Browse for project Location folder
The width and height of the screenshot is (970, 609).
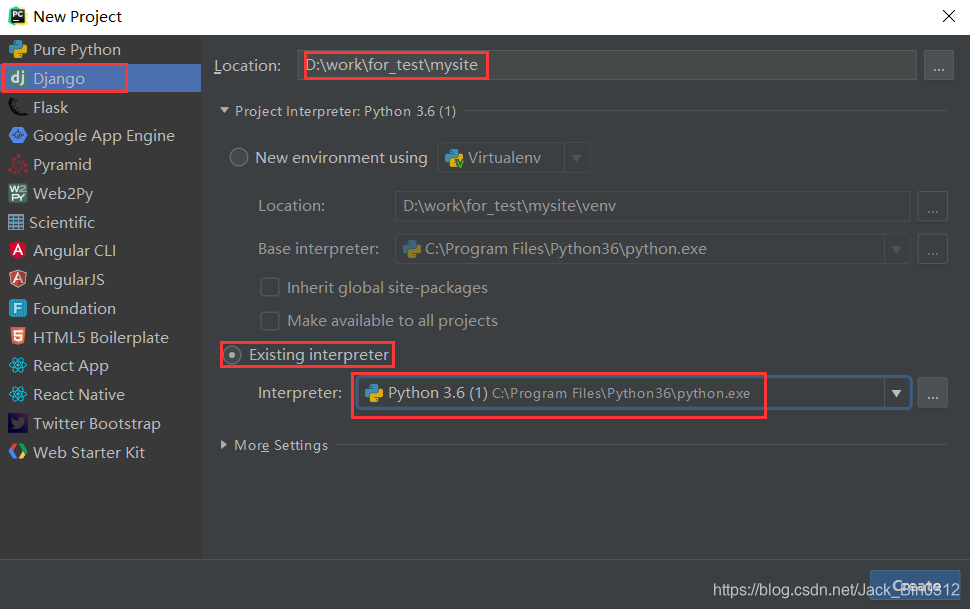coord(938,66)
